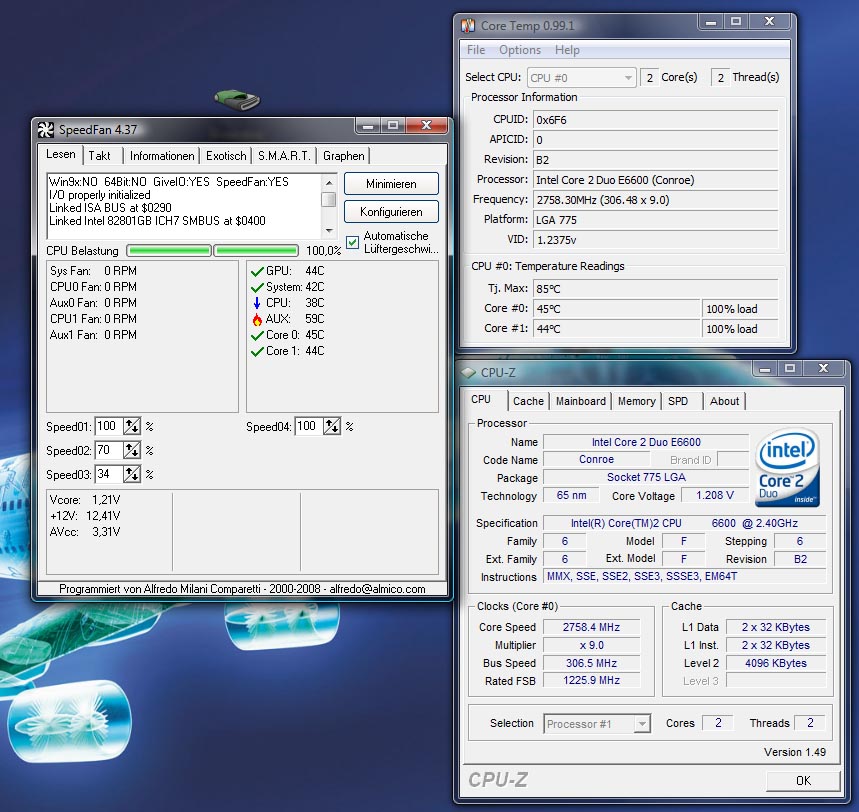Image resolution: width=859 pixels, height=812 pixels.
Task: Click the Speed03 spinner arrows
Action: (x=132, y=474)
